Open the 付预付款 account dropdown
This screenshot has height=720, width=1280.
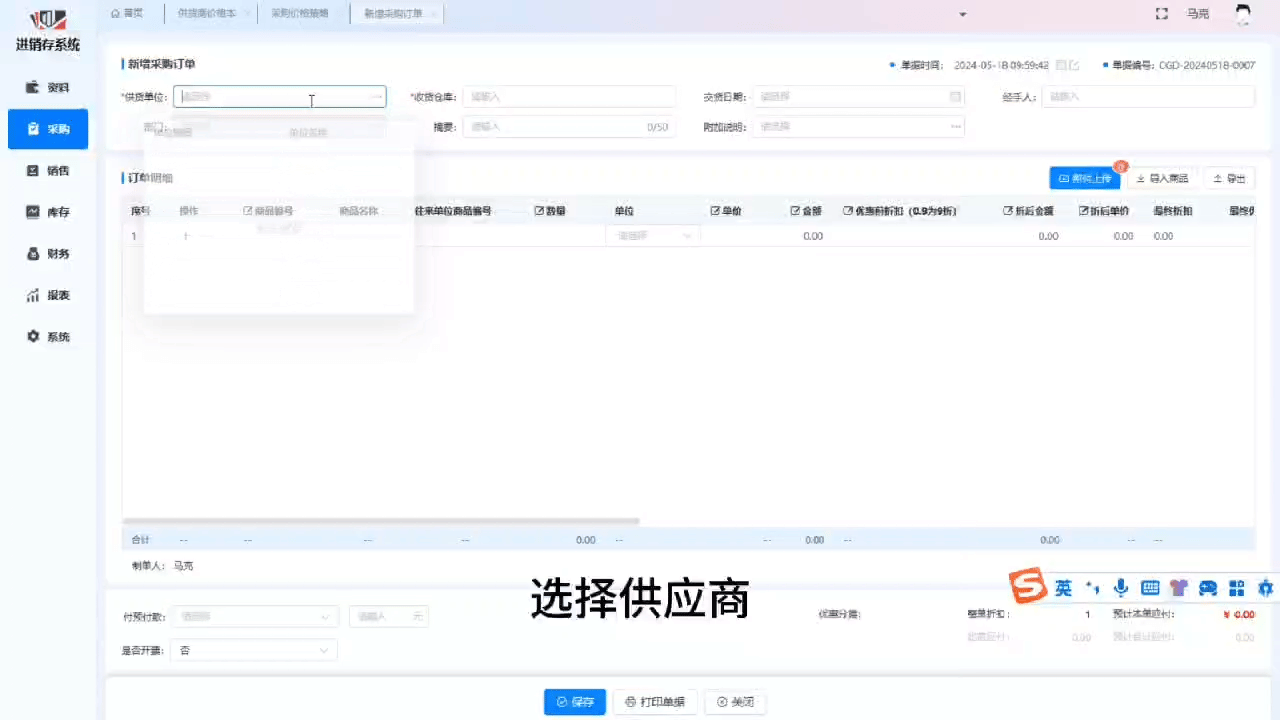tap(254, 617)
